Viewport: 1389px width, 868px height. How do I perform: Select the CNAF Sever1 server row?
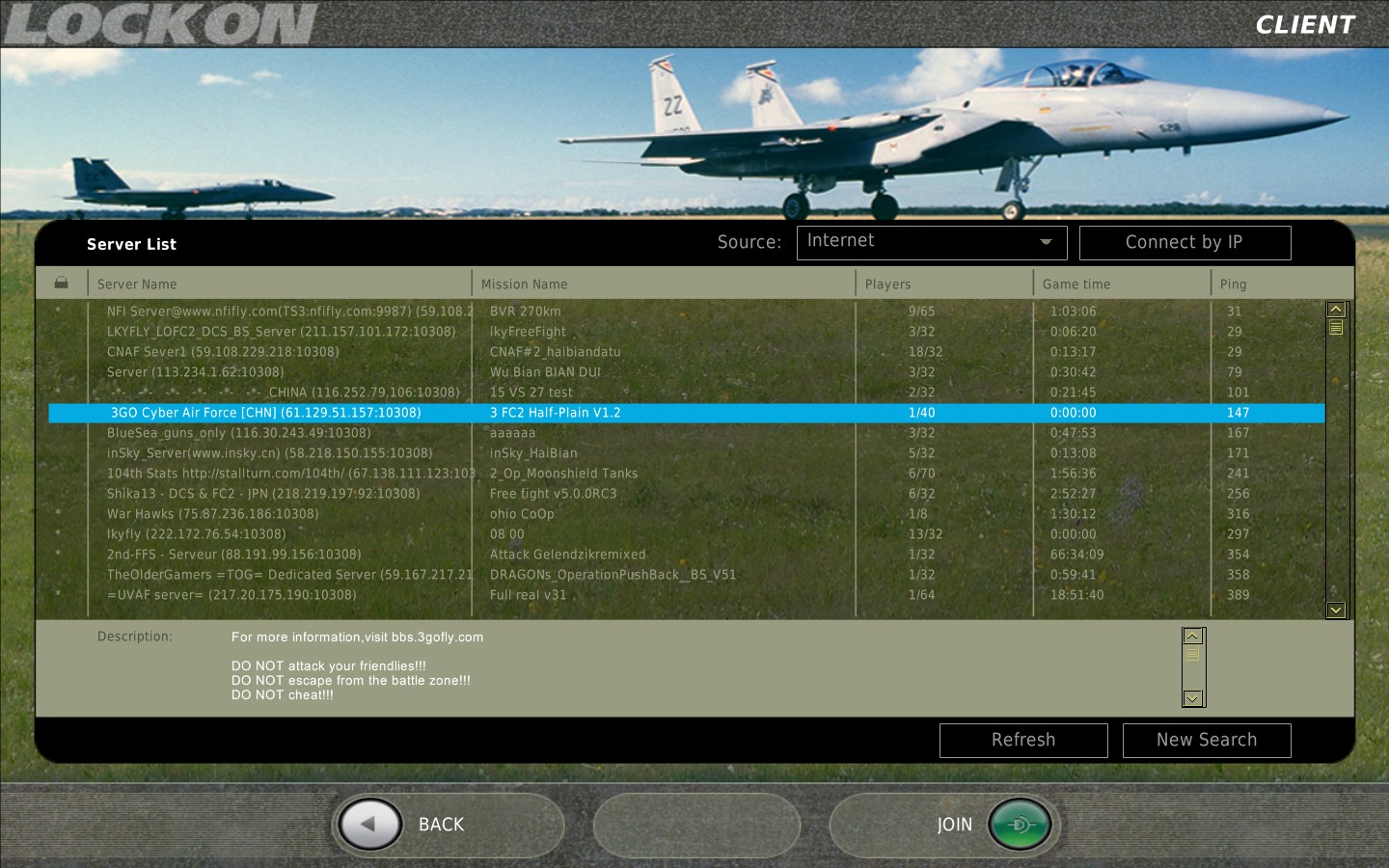tap(686, 352)
